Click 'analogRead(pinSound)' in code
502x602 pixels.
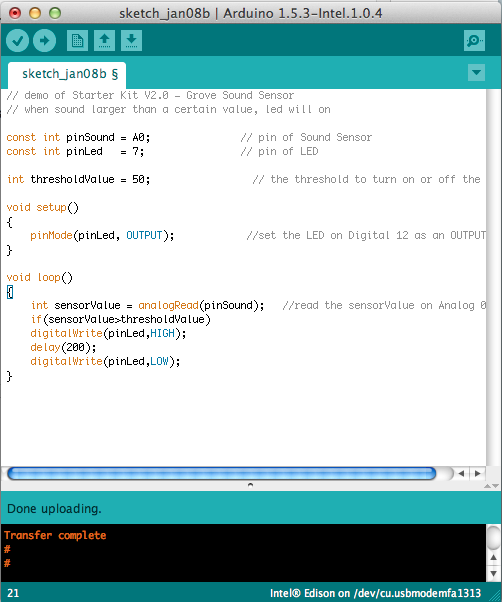point(201,305)
